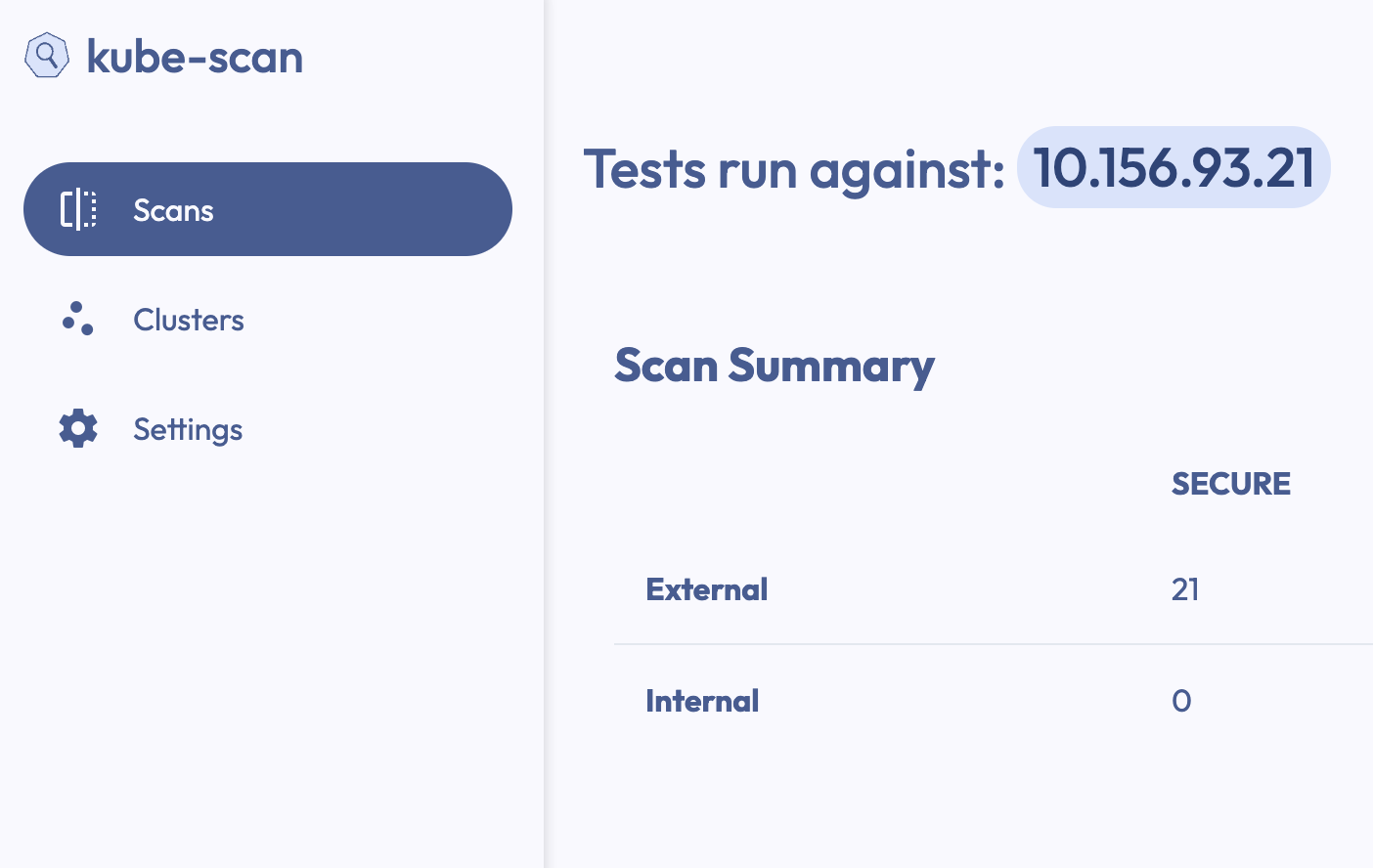This screenshot has height=868, width=1373.
Task: Click the SECURE column header
Action: tap(1230, 484)
